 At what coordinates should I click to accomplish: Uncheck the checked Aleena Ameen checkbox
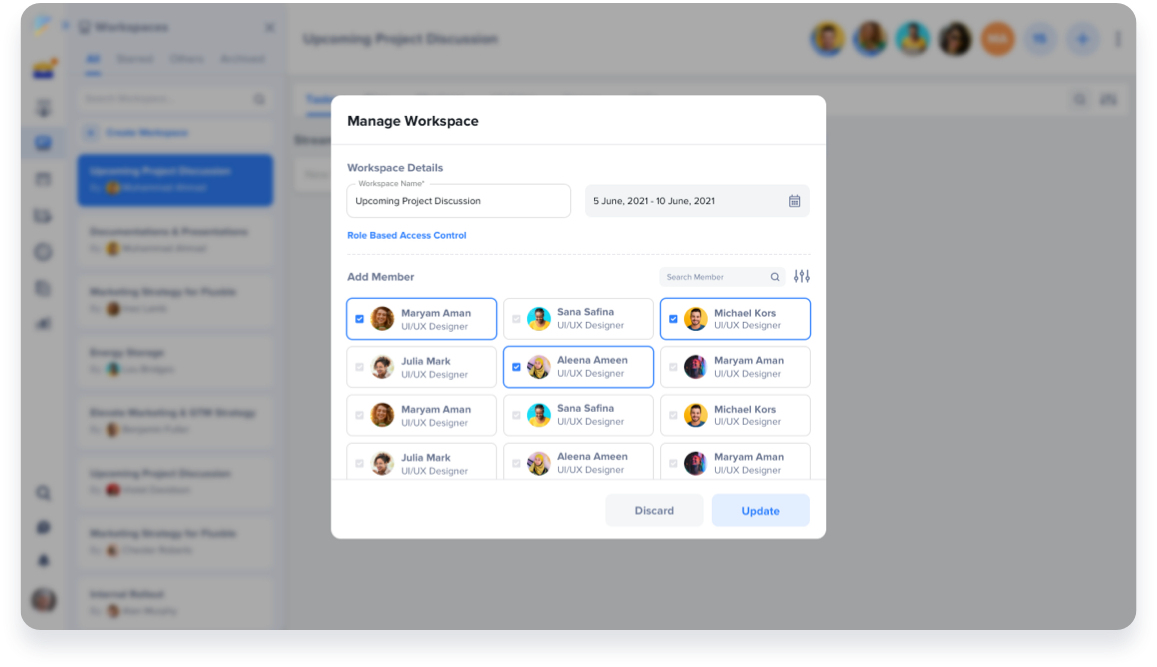click(x=517, y=367)
